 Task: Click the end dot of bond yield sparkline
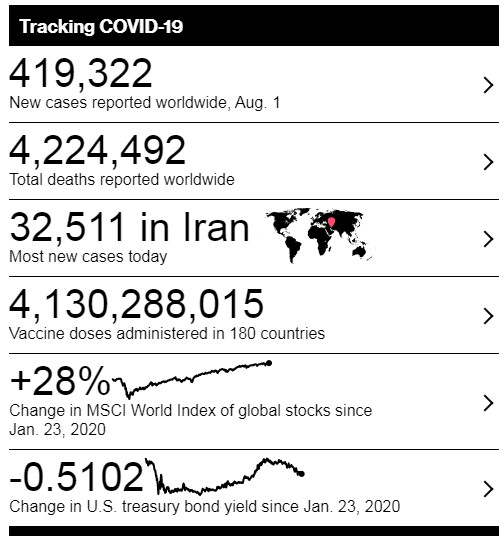301,474
